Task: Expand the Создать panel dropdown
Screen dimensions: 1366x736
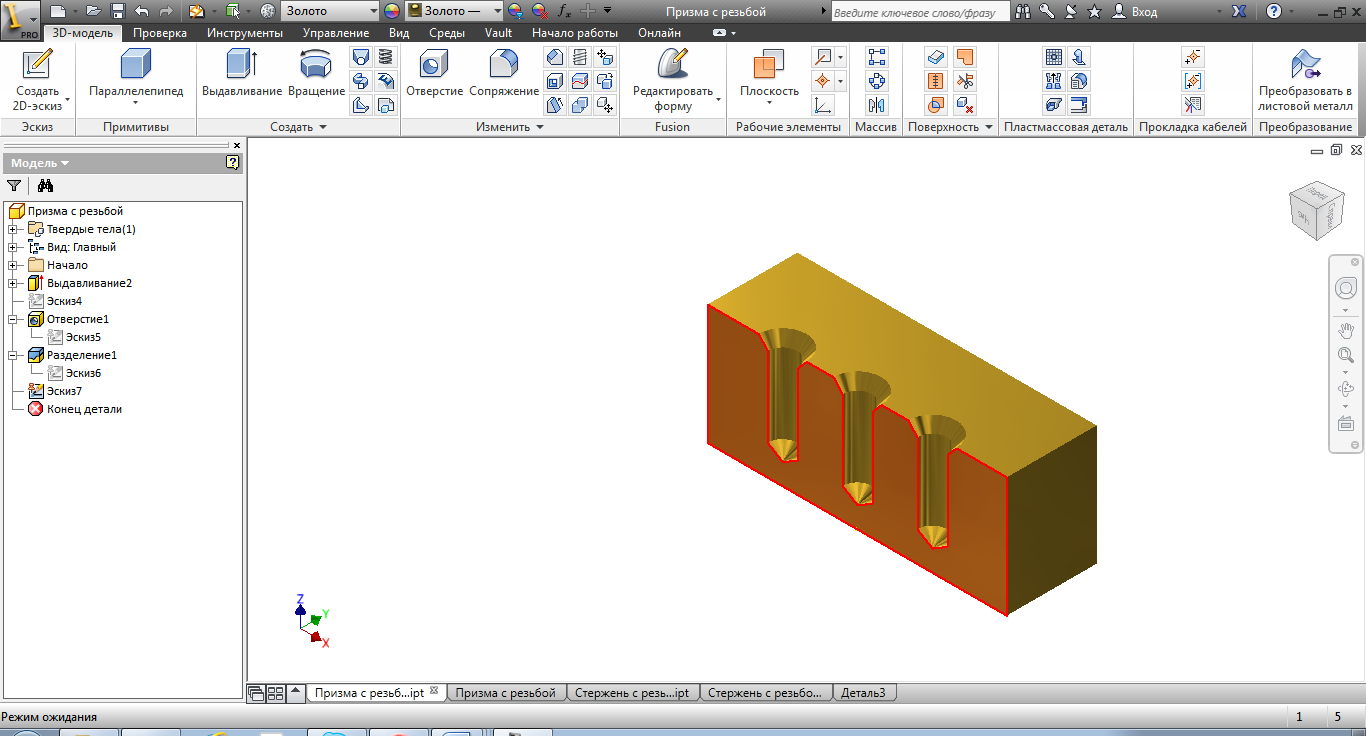Action: coord(299,127)
